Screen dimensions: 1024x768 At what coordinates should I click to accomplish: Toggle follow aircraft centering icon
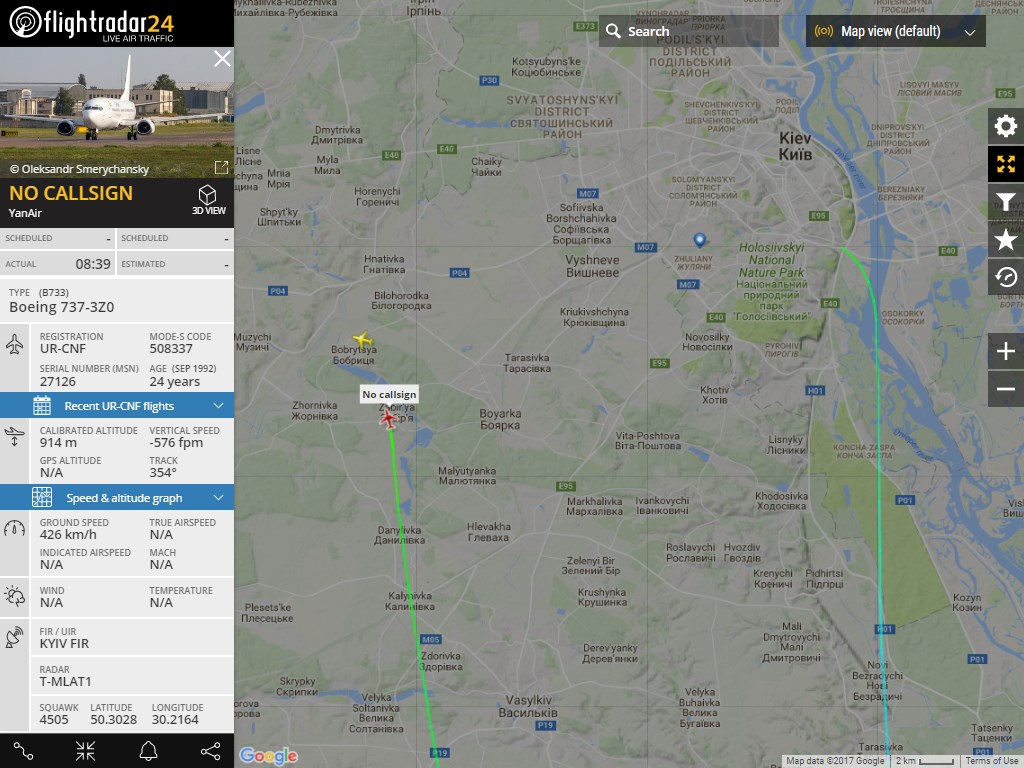click(86, 751)
